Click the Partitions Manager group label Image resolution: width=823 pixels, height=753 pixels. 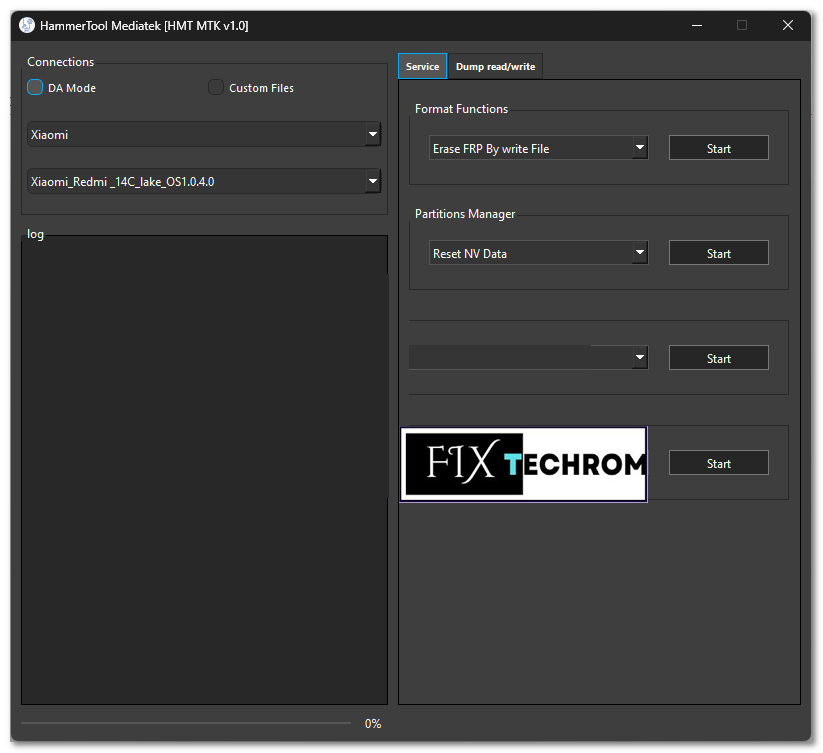[465, 214]
